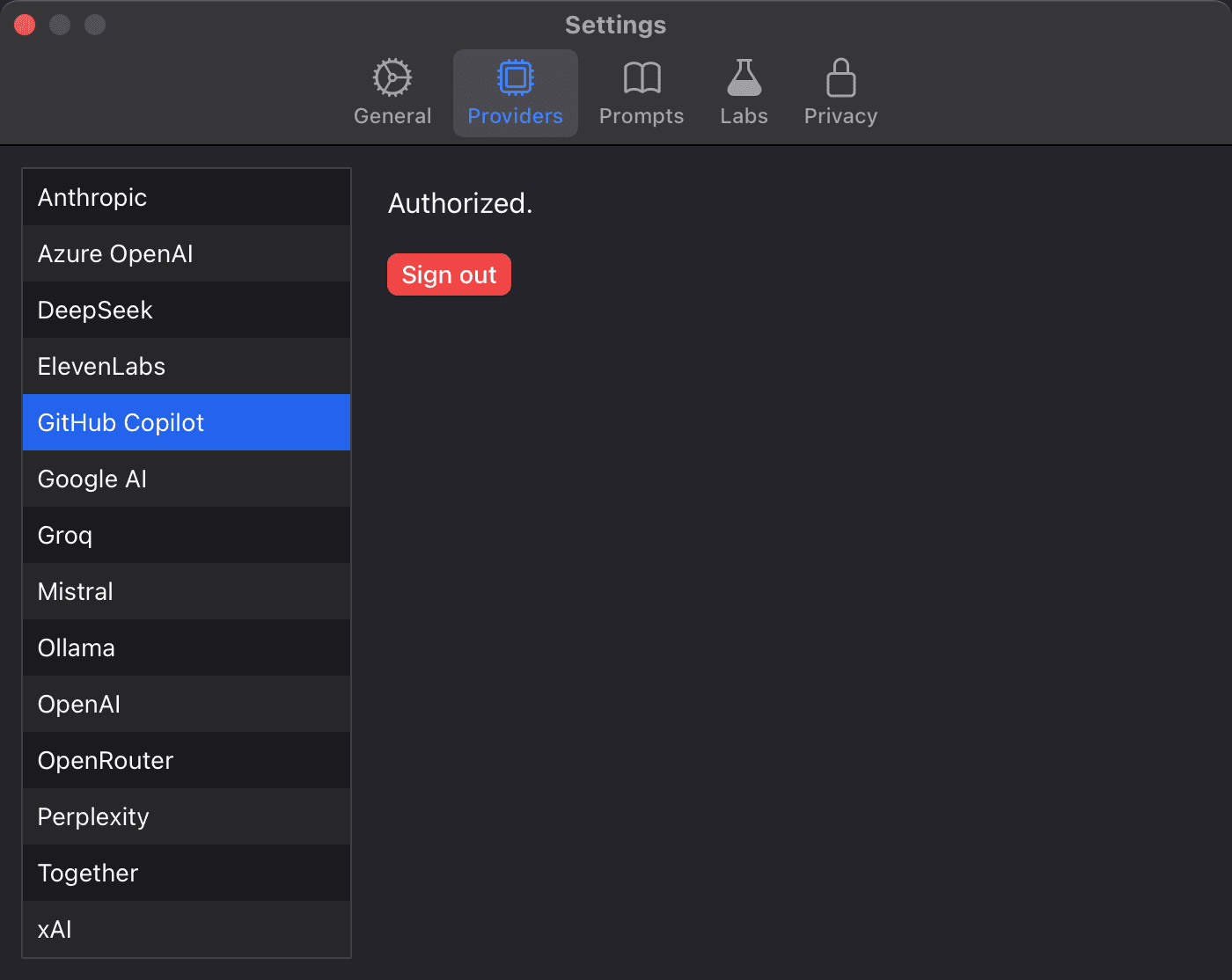Select OpenRouter provider
The width and height of the screenshot is (1232, 980).
pos(187,760)
